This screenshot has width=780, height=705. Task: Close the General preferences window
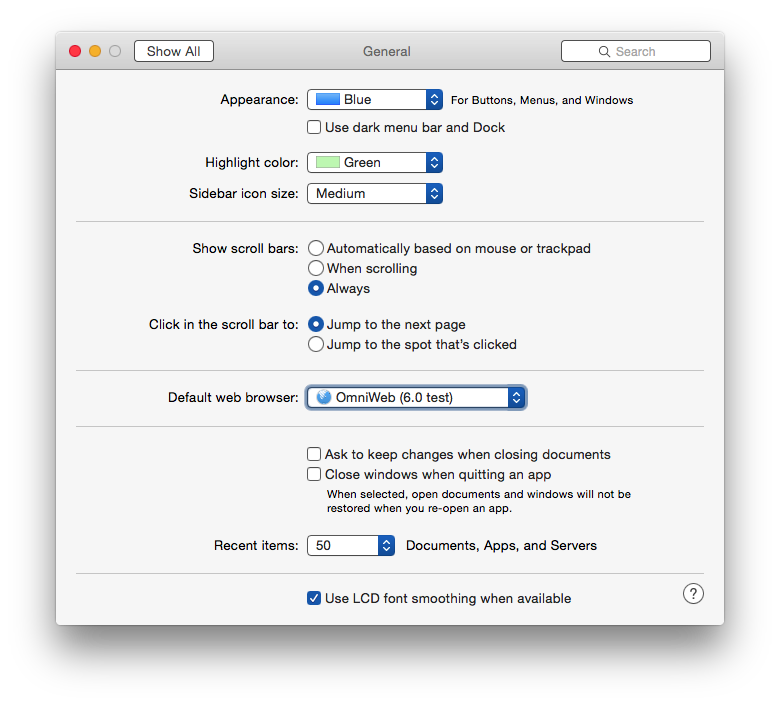point(75,51)
